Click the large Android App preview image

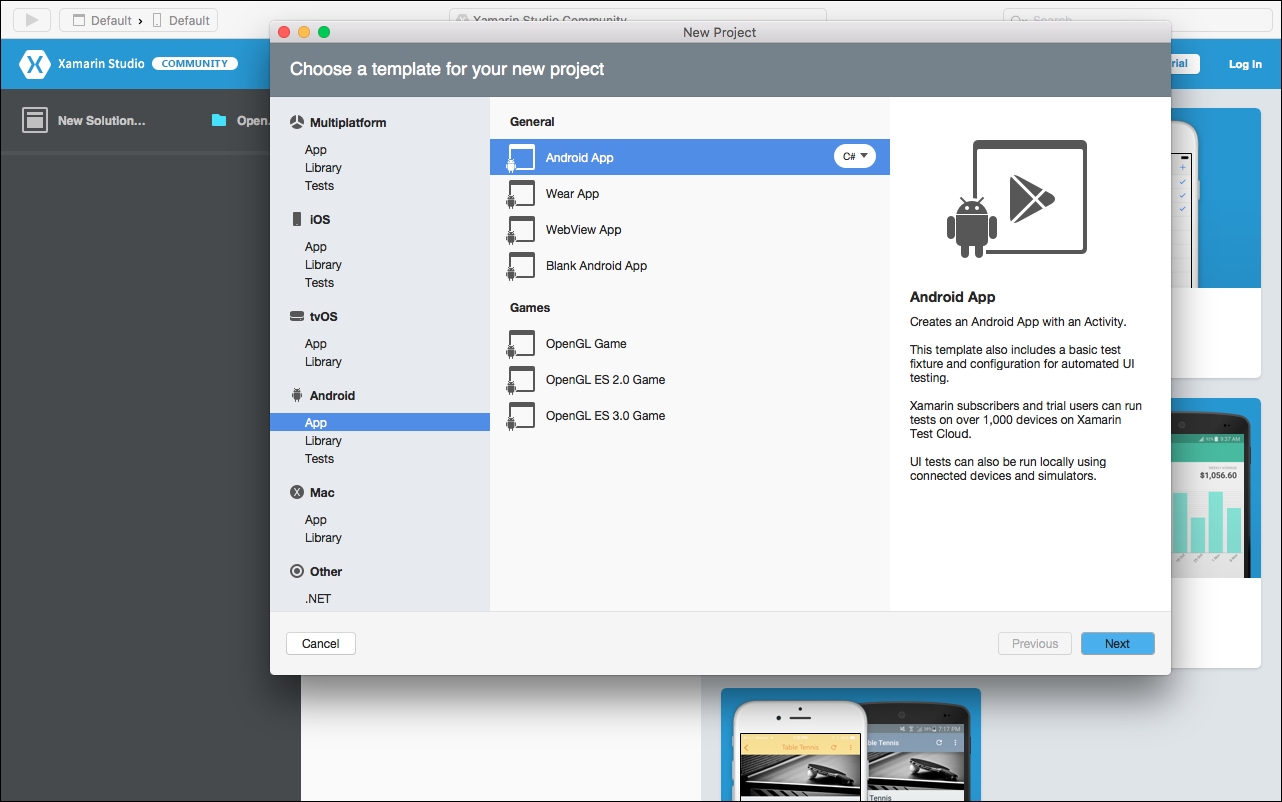pos(1017,199)
